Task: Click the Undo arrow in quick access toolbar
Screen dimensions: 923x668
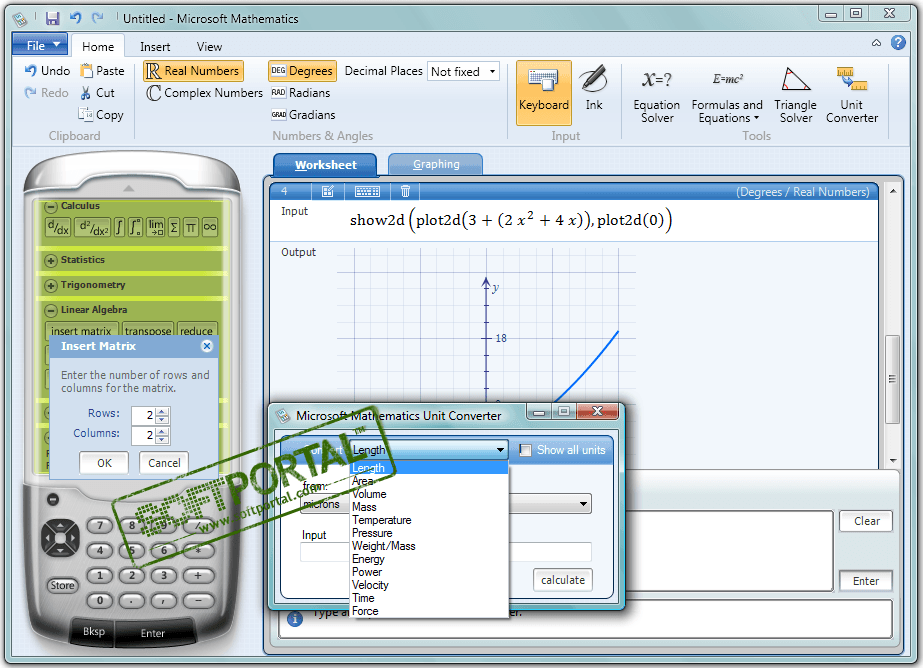Action: pyautogui.click(x=75, y=18)
